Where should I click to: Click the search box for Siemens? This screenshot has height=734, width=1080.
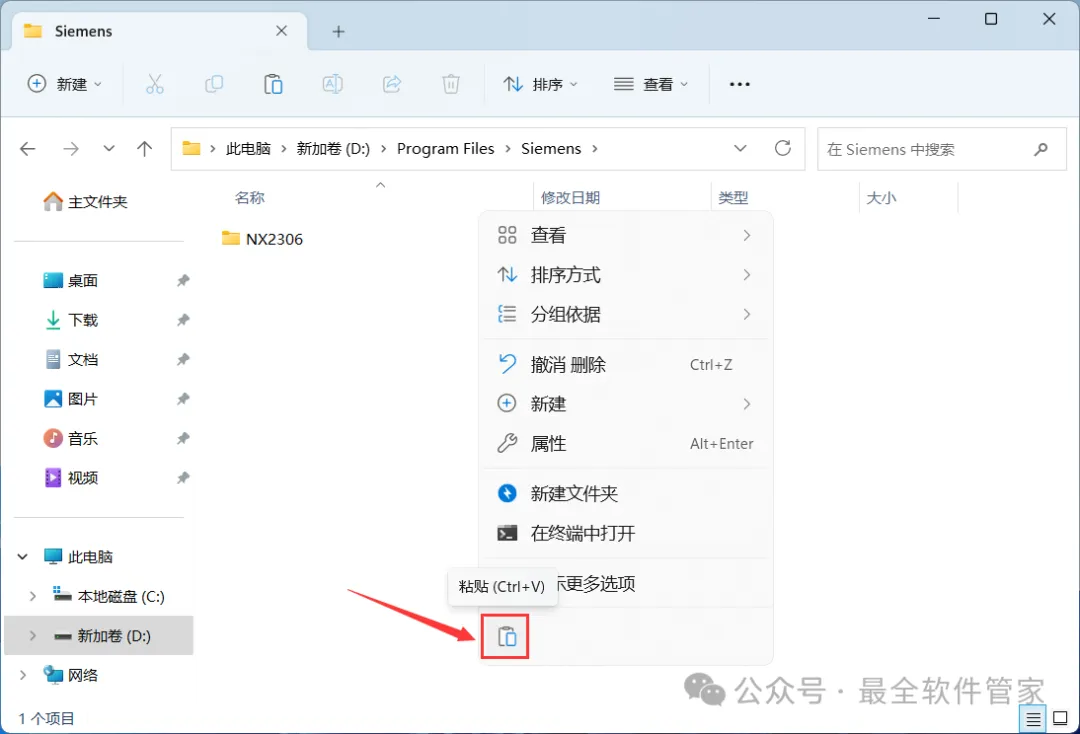pyautogui.click(x=942, y=149)
